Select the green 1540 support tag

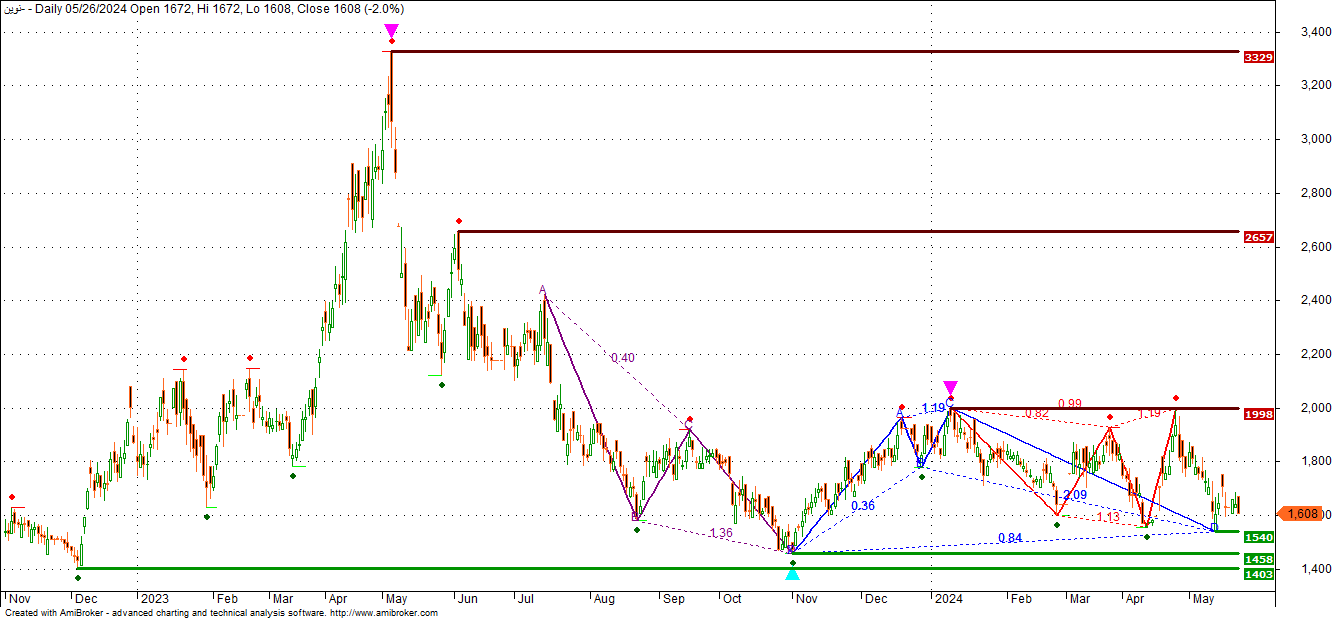[1258, 537]
